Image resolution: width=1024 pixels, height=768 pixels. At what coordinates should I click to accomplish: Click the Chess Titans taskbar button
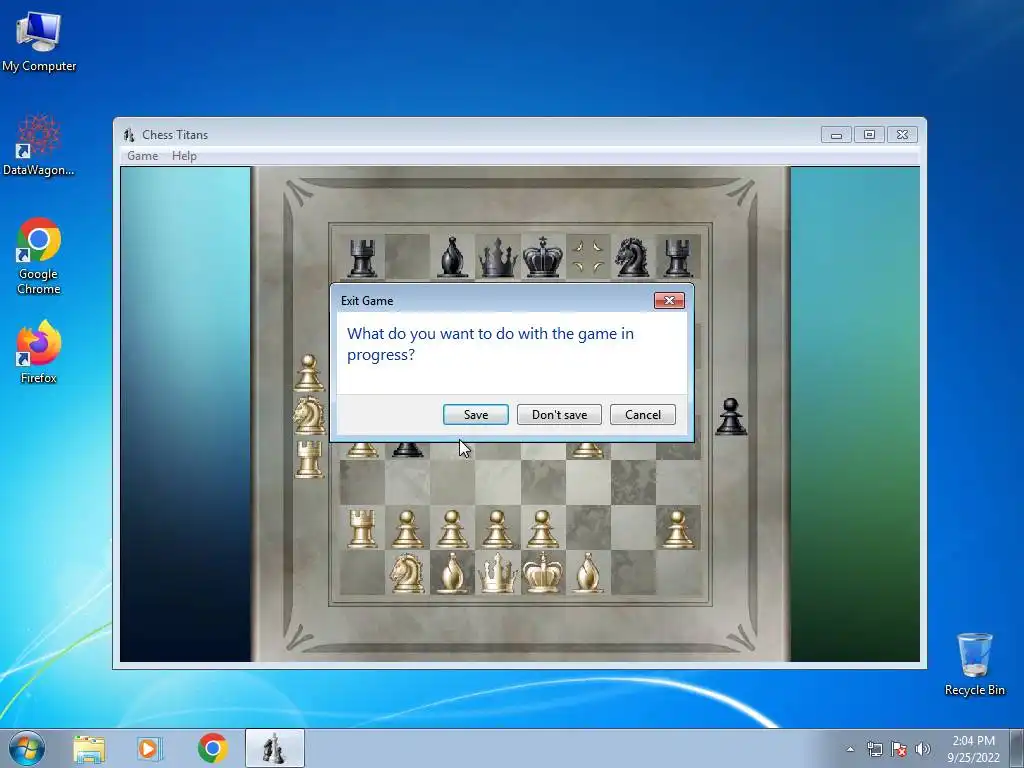274,748
